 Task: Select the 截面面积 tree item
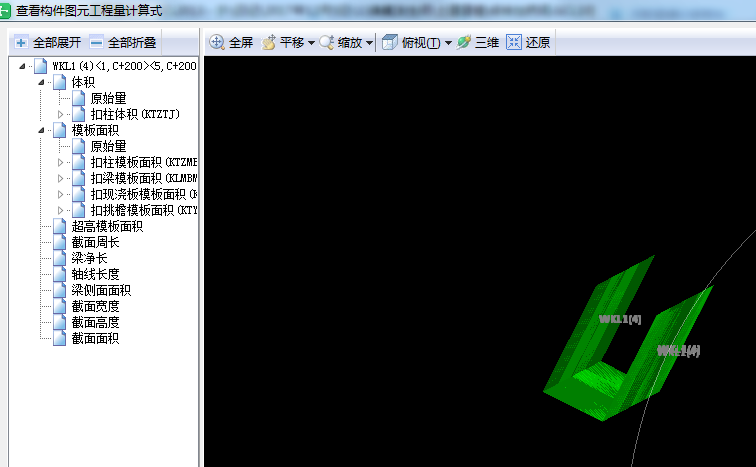click(x=95, y=338)
